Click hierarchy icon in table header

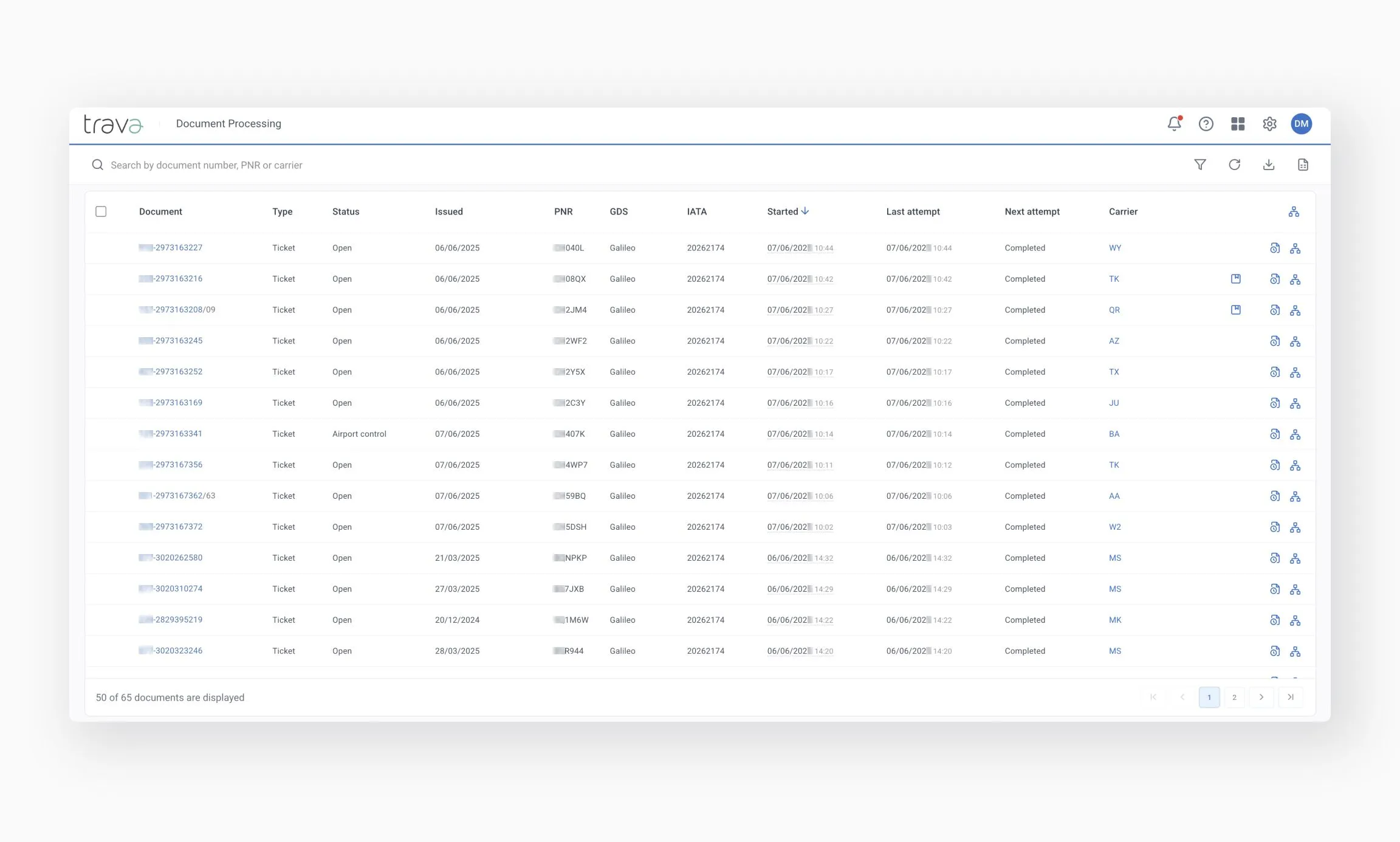click(1294, 211)
